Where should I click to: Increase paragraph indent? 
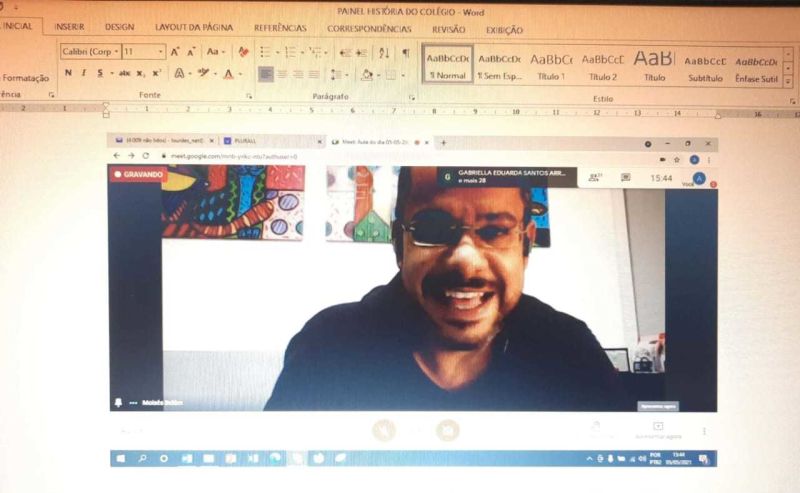coord(362,52)
